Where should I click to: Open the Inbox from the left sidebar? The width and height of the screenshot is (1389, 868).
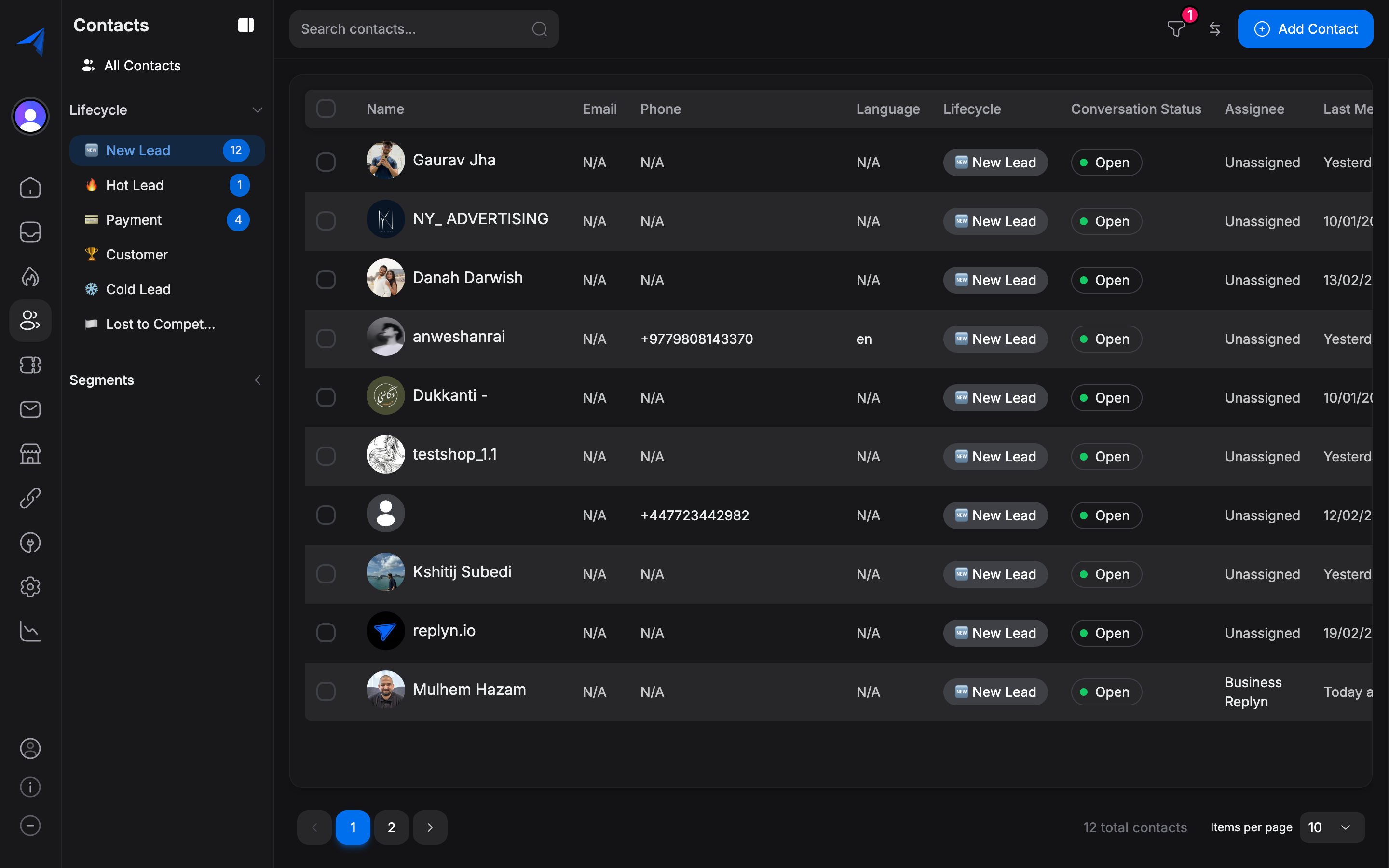(x=30, y=231)
